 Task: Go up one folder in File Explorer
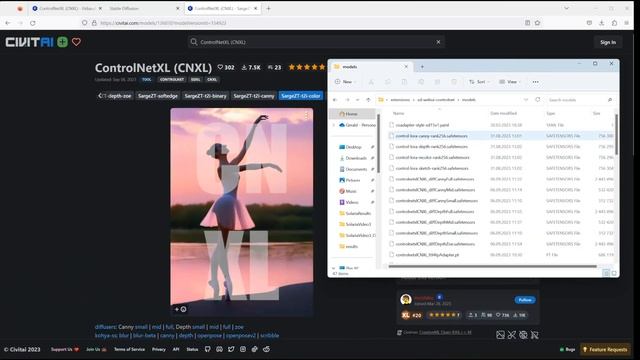point(368,100)
